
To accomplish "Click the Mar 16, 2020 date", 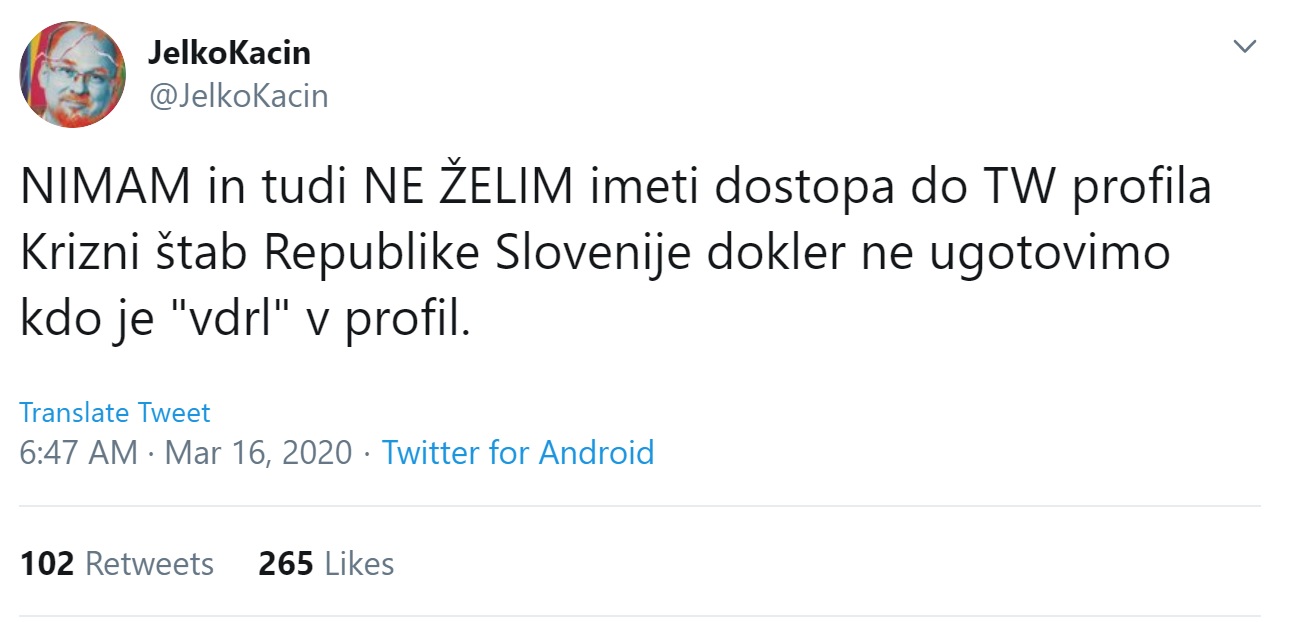I will (x=258, y=452).
